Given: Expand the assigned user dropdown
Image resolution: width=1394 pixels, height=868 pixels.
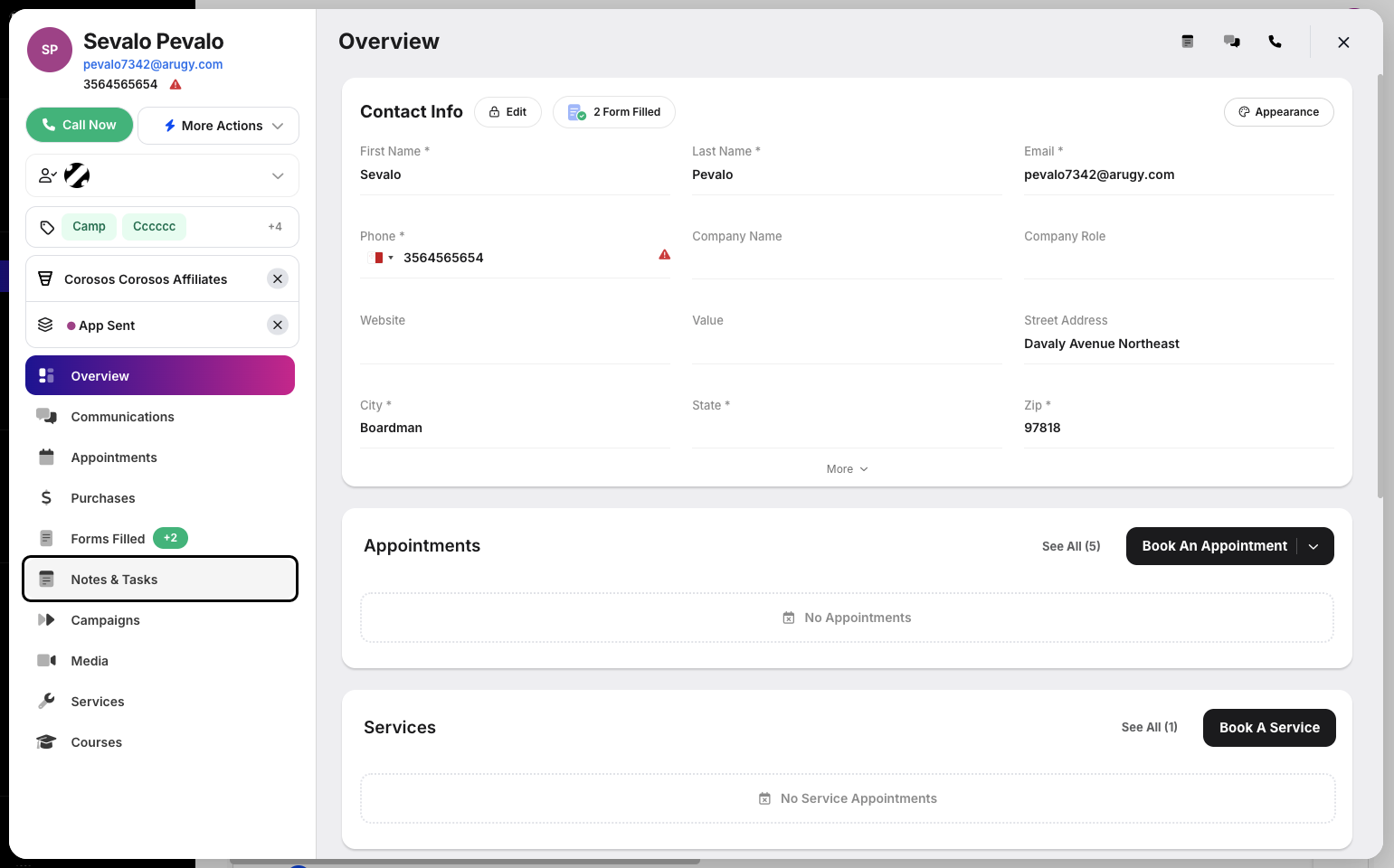Looking at the screenshot, I should click(x=278, y=175).
